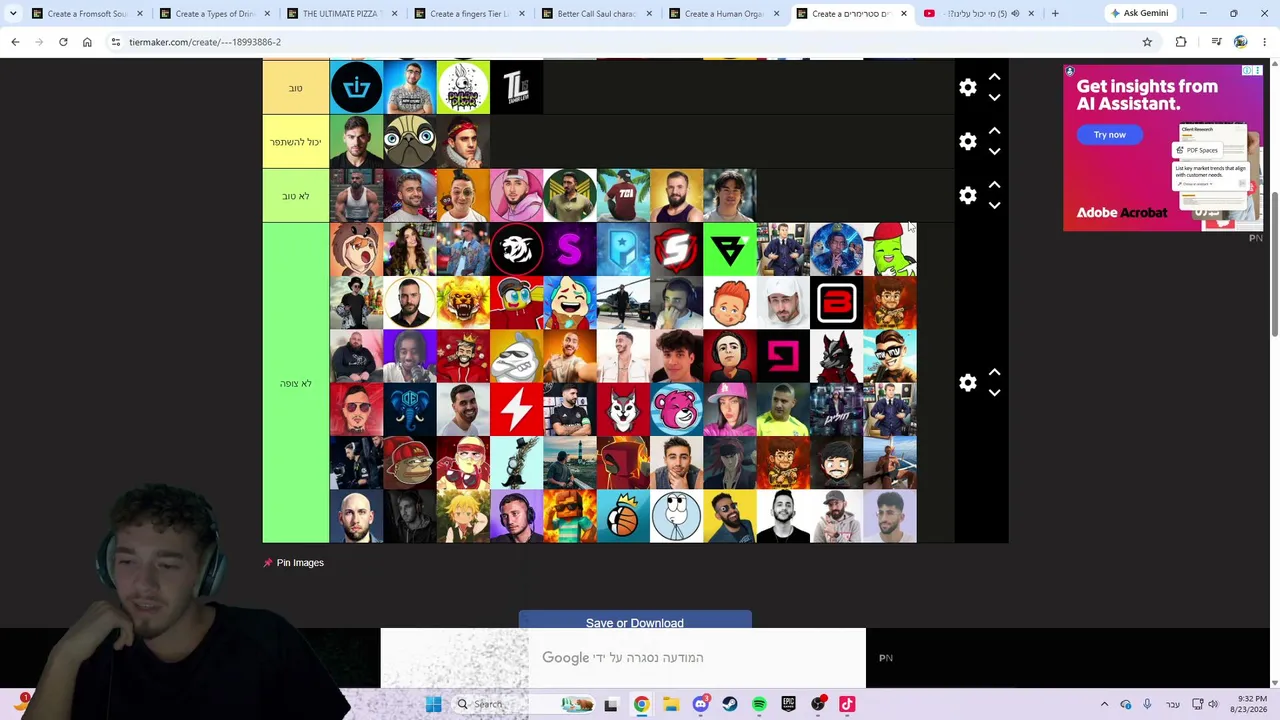This screenshot has height=720, width=1280.
Task: Move the לא טוב tier down
Action: (x=994, y=206)
